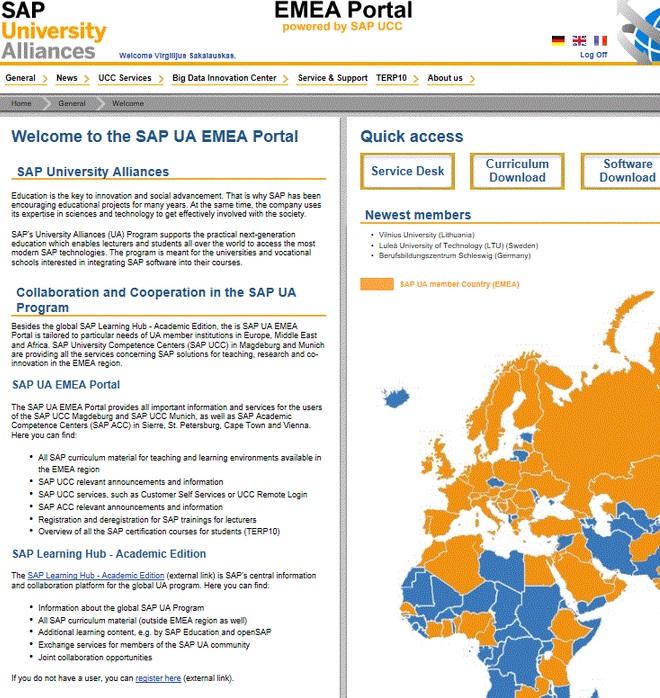Switch language with the German flag icon
660x698 pixels.
(558, 41)
